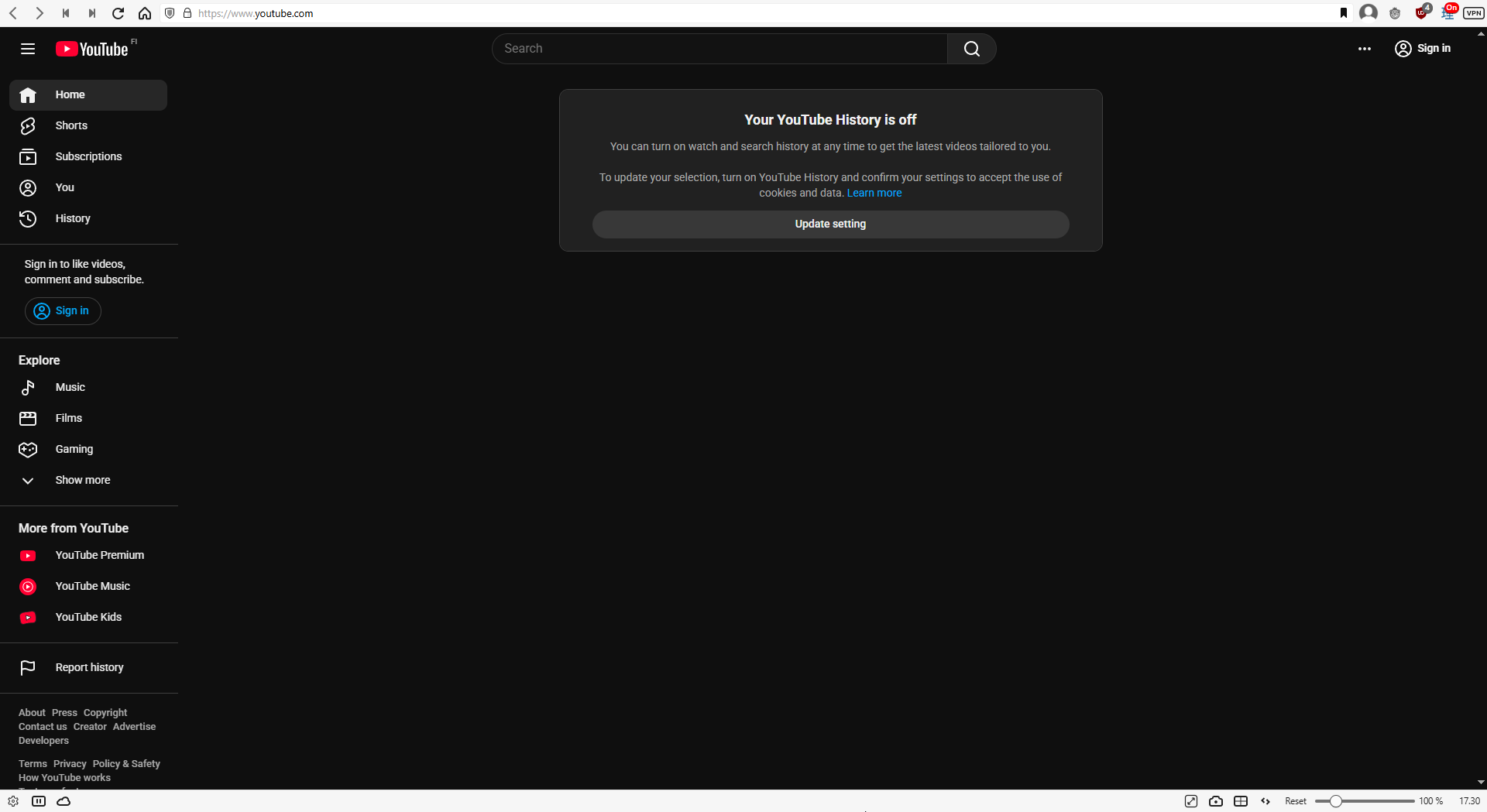Click the 17.30 clock in status bar
This screenshot has height=812, width=1487.
(x=1469, y=801)
